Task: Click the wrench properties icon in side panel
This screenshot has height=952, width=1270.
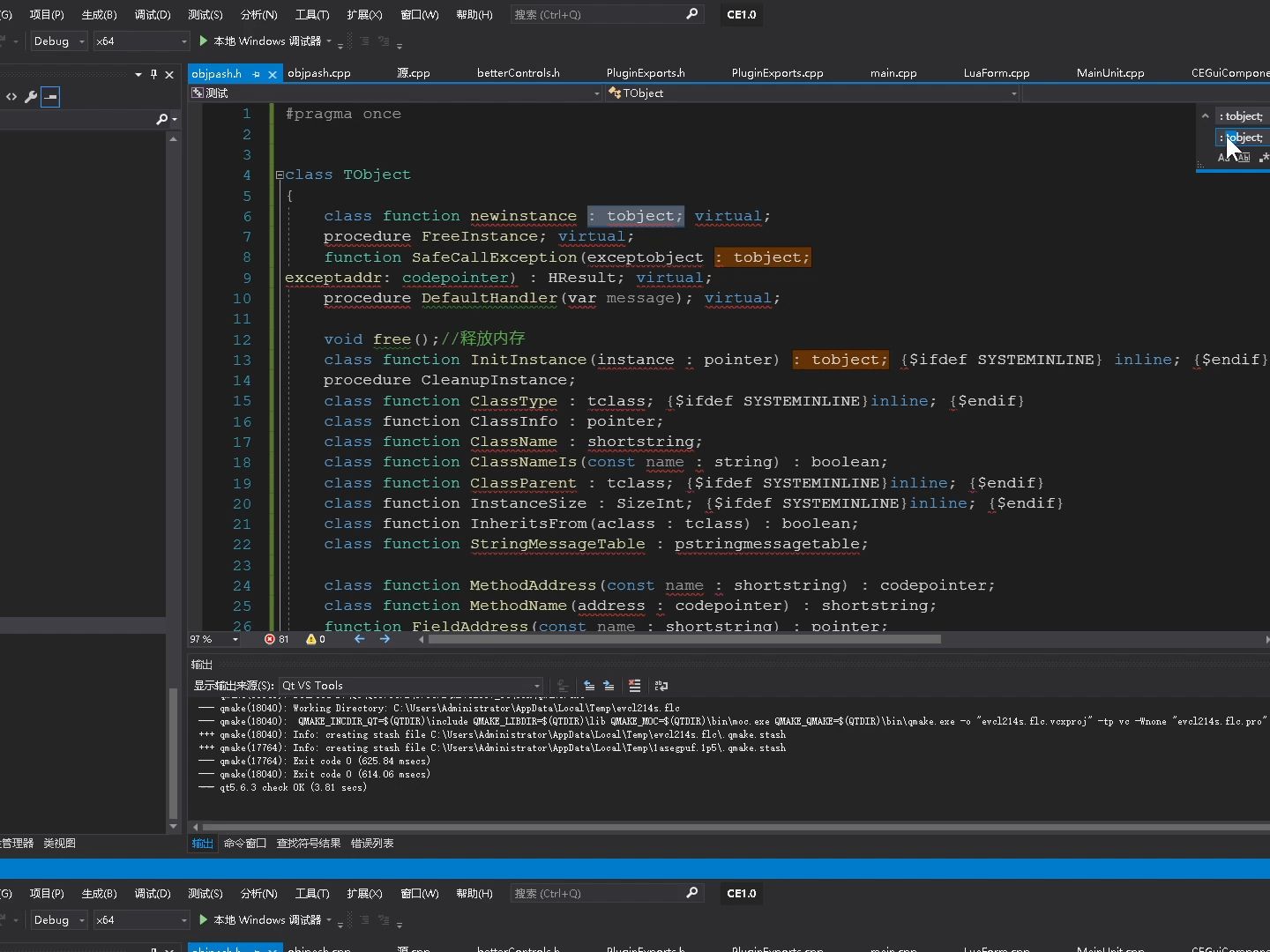Action: (31, 97)
